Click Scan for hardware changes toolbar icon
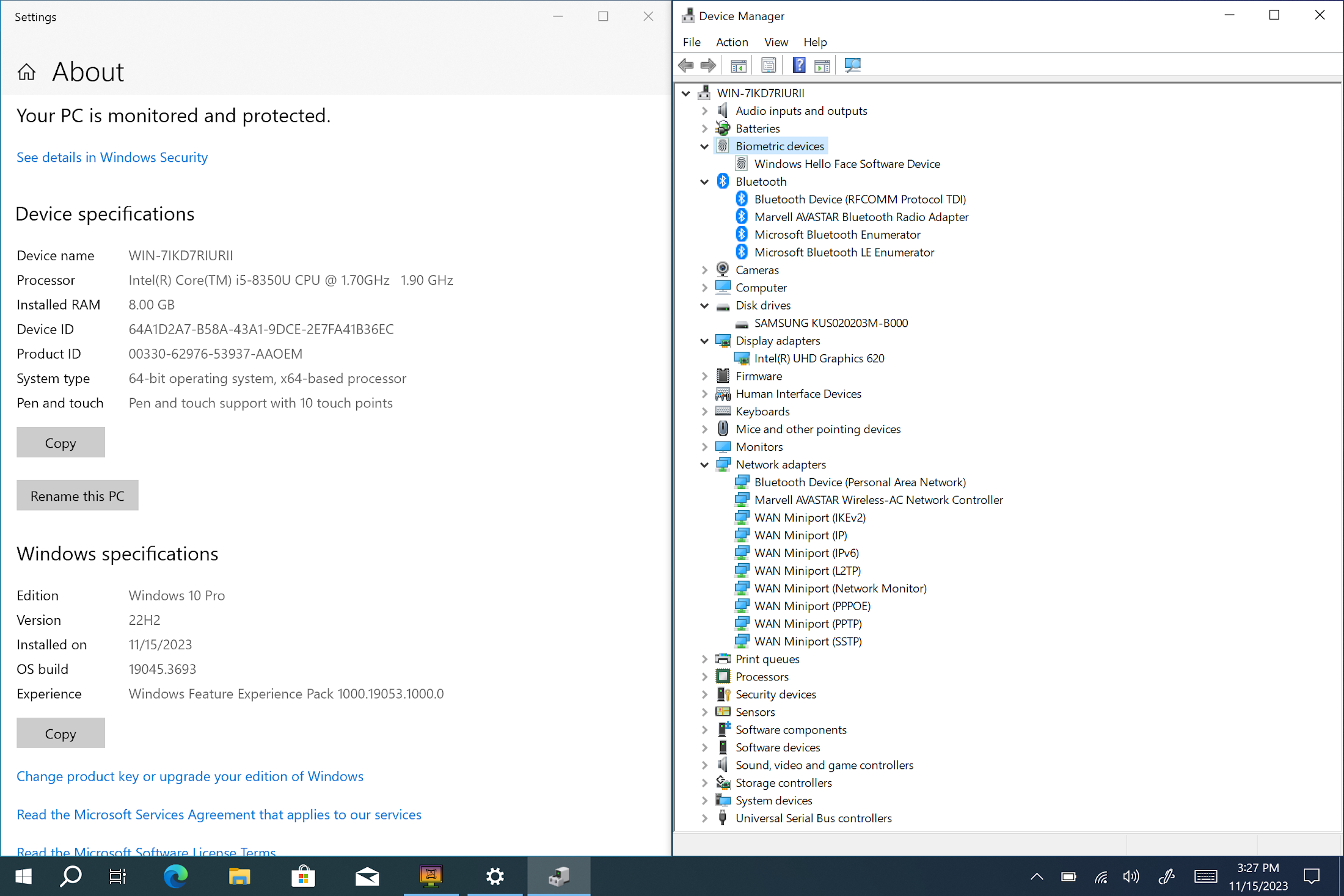Viewport: 1344px width, 896px height. tap(852, 65)
